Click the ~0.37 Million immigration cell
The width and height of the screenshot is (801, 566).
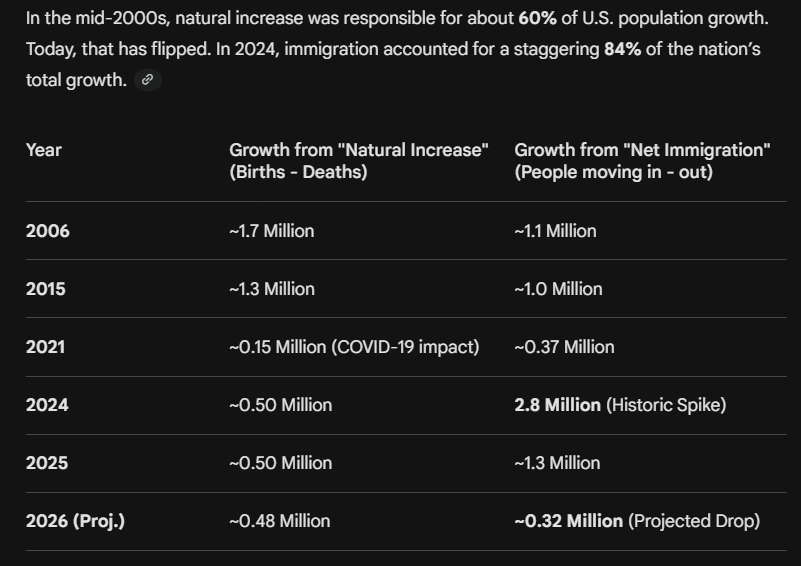click(564, 347)
